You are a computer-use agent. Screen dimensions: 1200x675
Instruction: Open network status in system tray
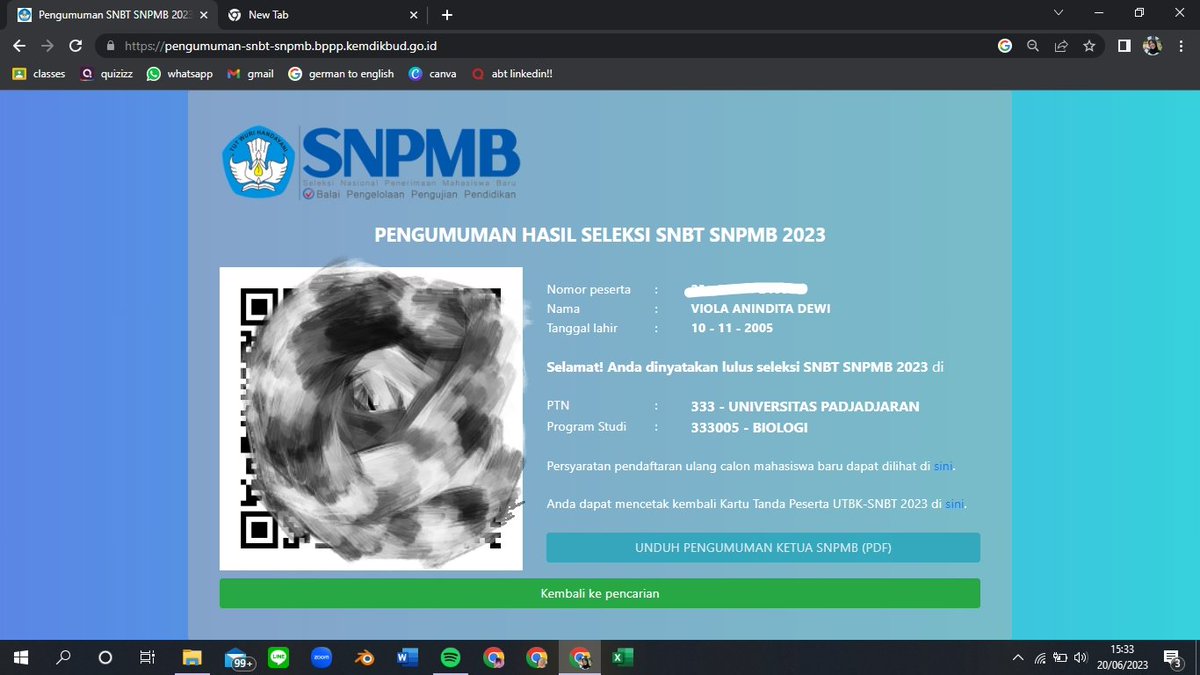(x=1040, y=658)
